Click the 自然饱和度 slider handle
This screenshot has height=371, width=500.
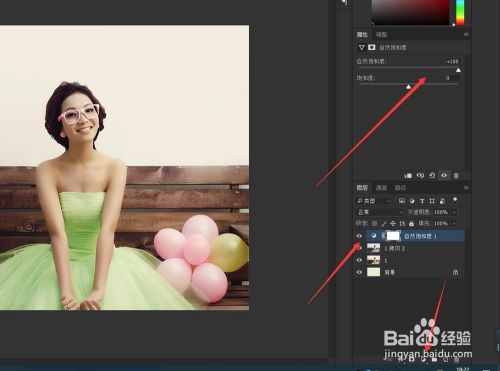click(458, 70)
